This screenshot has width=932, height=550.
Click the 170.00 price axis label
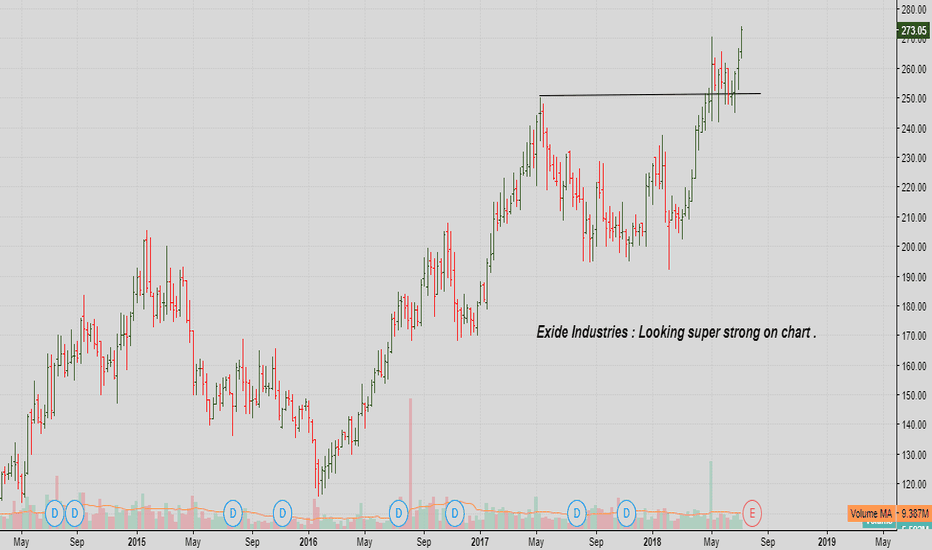tap(914, 336)
